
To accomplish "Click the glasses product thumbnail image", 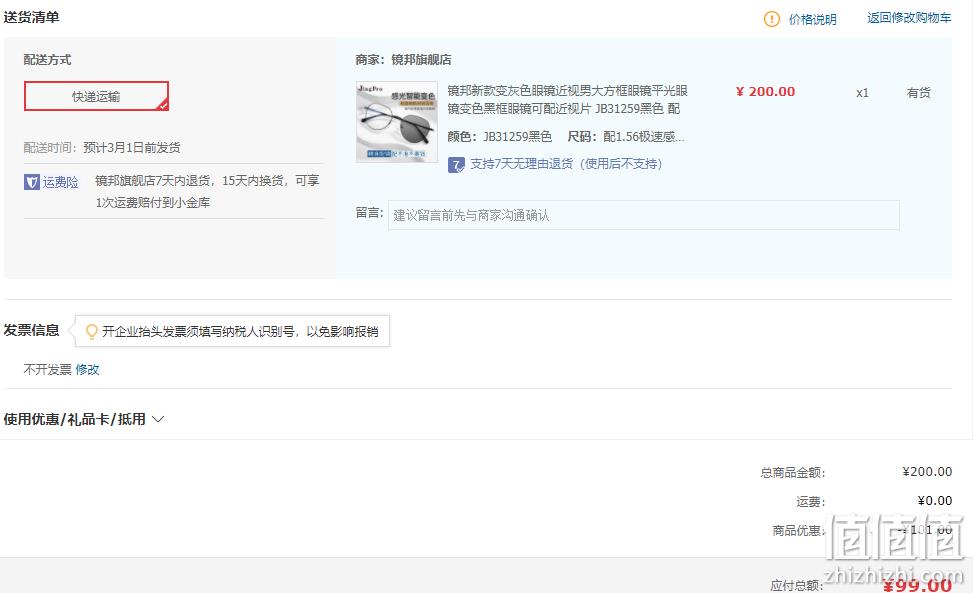I will point(397,122).
